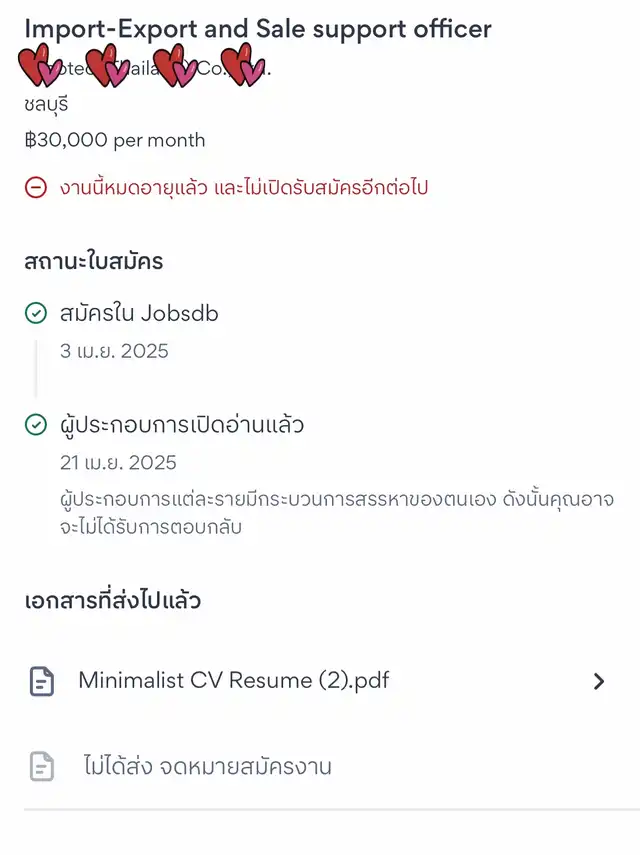The height and width of the screenshot is (855, 640).
Task: Click the last heart sticker near Co.
Action: click(243, 66)
